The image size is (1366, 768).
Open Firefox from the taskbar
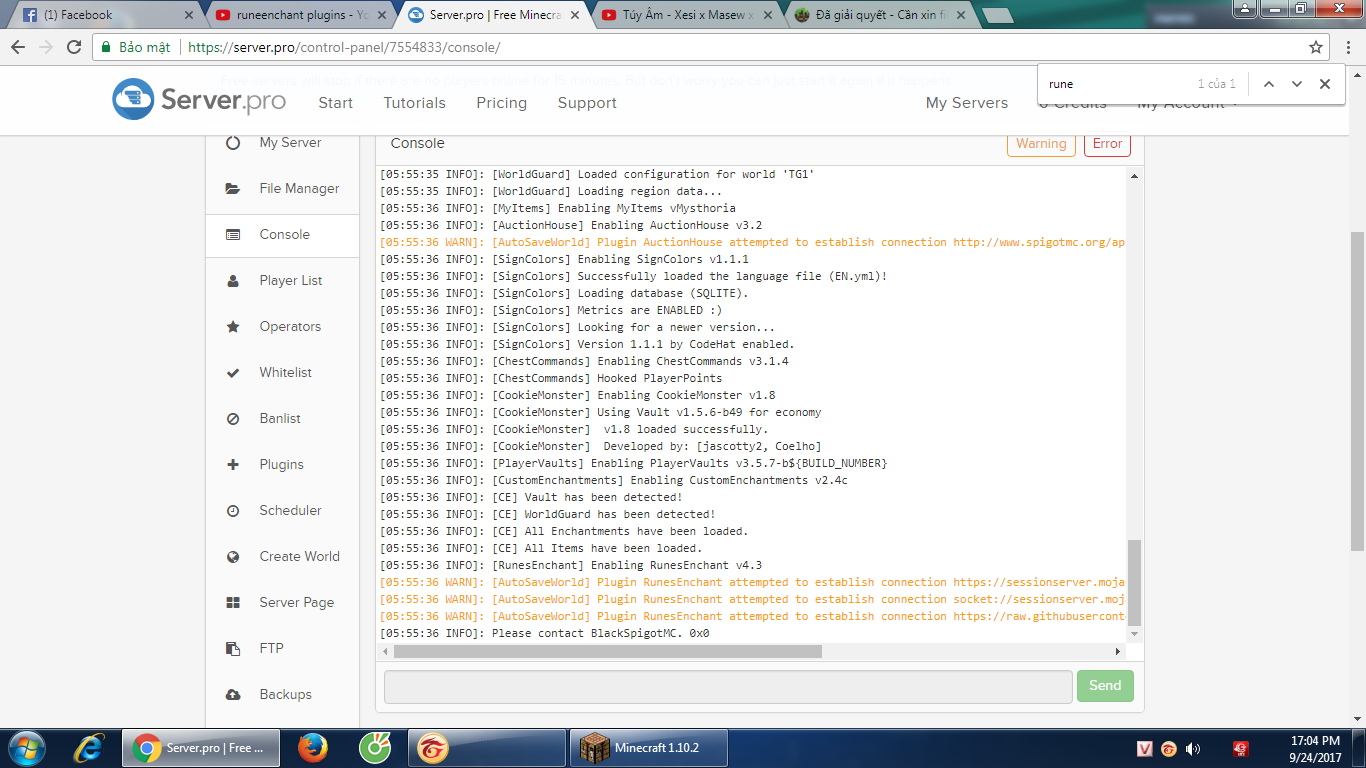click(x=313, y=748)
